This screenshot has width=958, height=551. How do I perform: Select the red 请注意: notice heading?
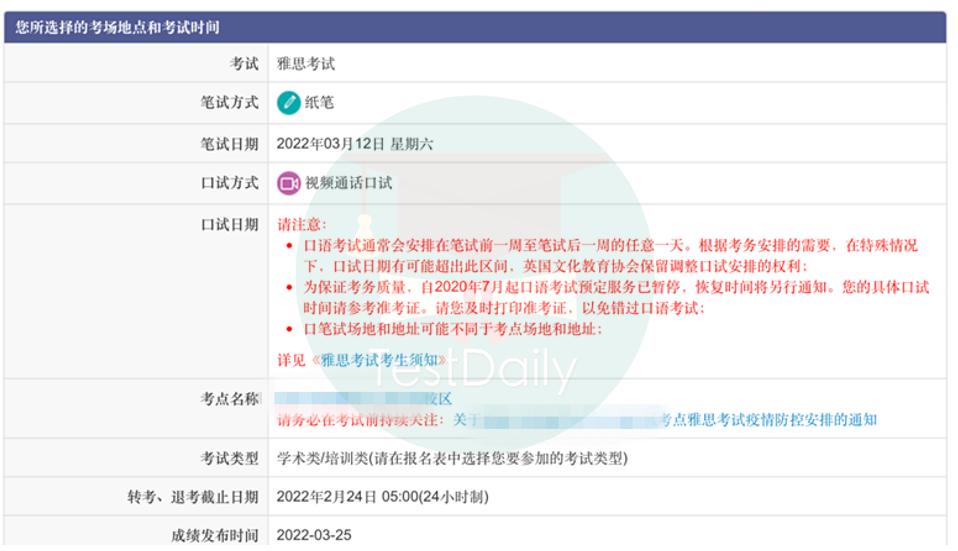(x=302, y=225)
